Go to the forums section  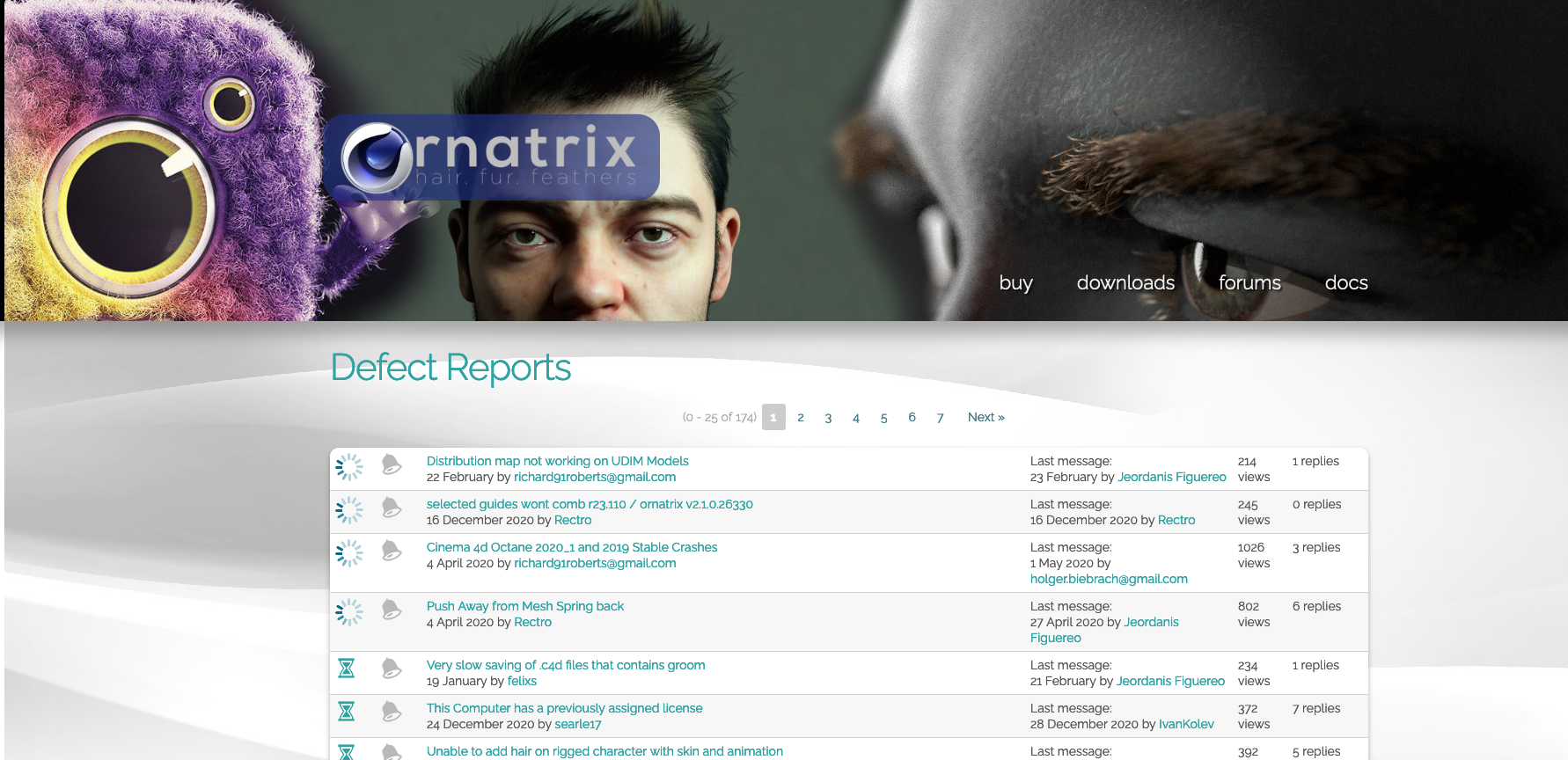1249,283
